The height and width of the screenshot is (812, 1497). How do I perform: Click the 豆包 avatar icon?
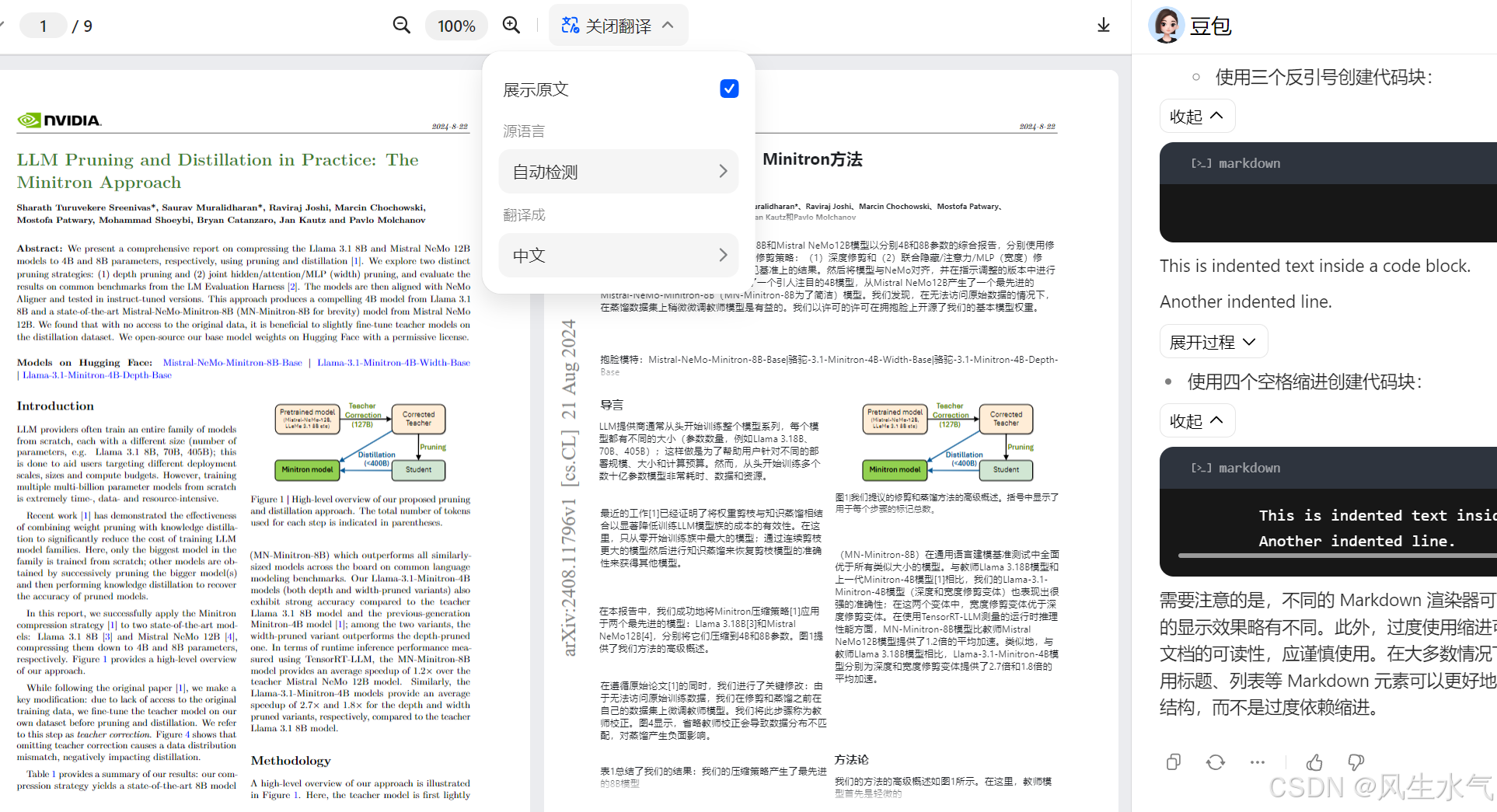click(1166, 26)
